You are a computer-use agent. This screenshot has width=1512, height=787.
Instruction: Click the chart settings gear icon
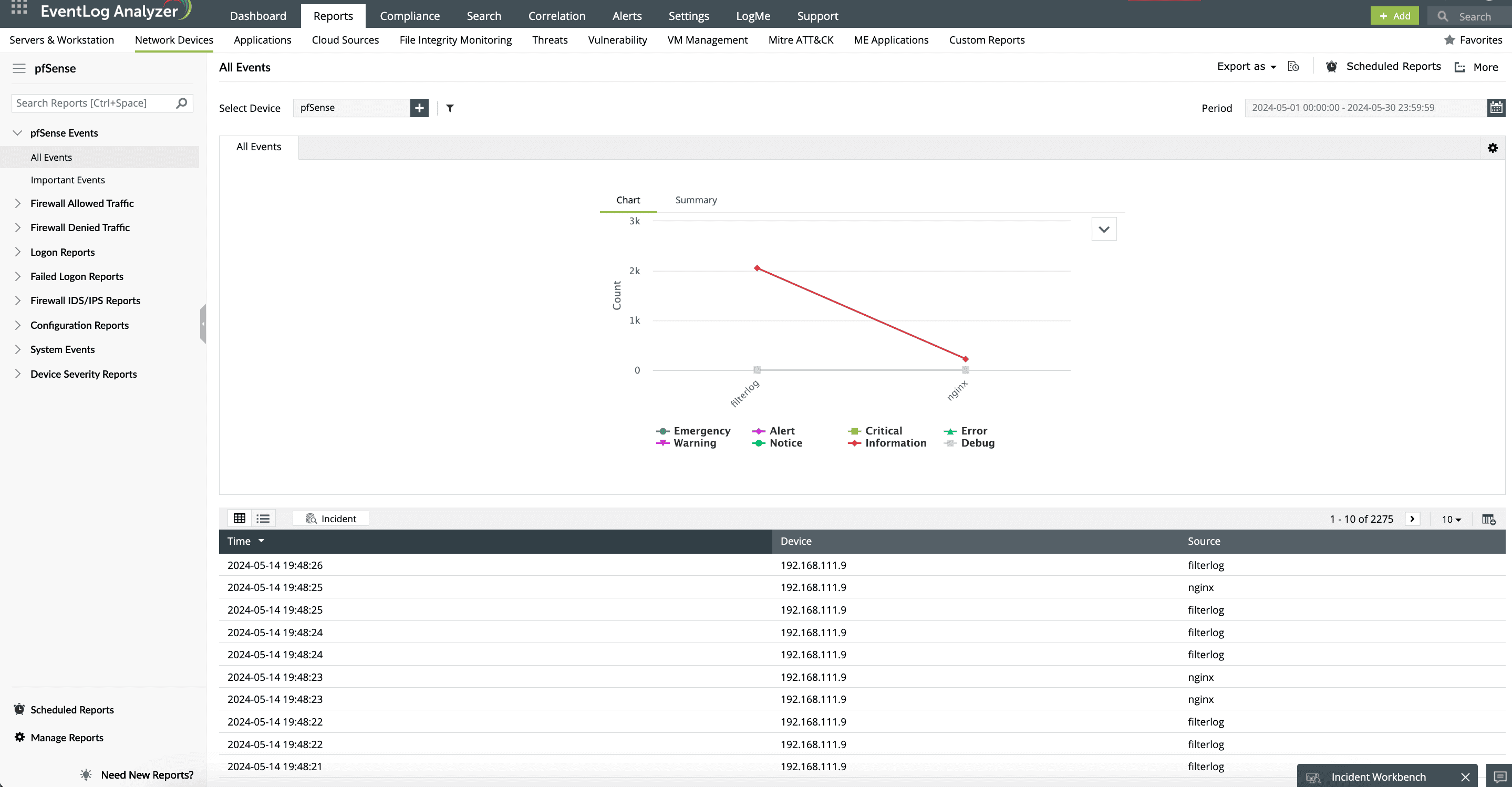1493,148
